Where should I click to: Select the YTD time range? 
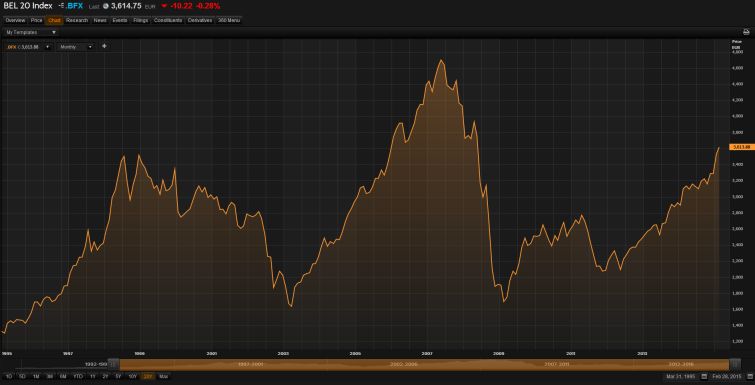[78, 376]
